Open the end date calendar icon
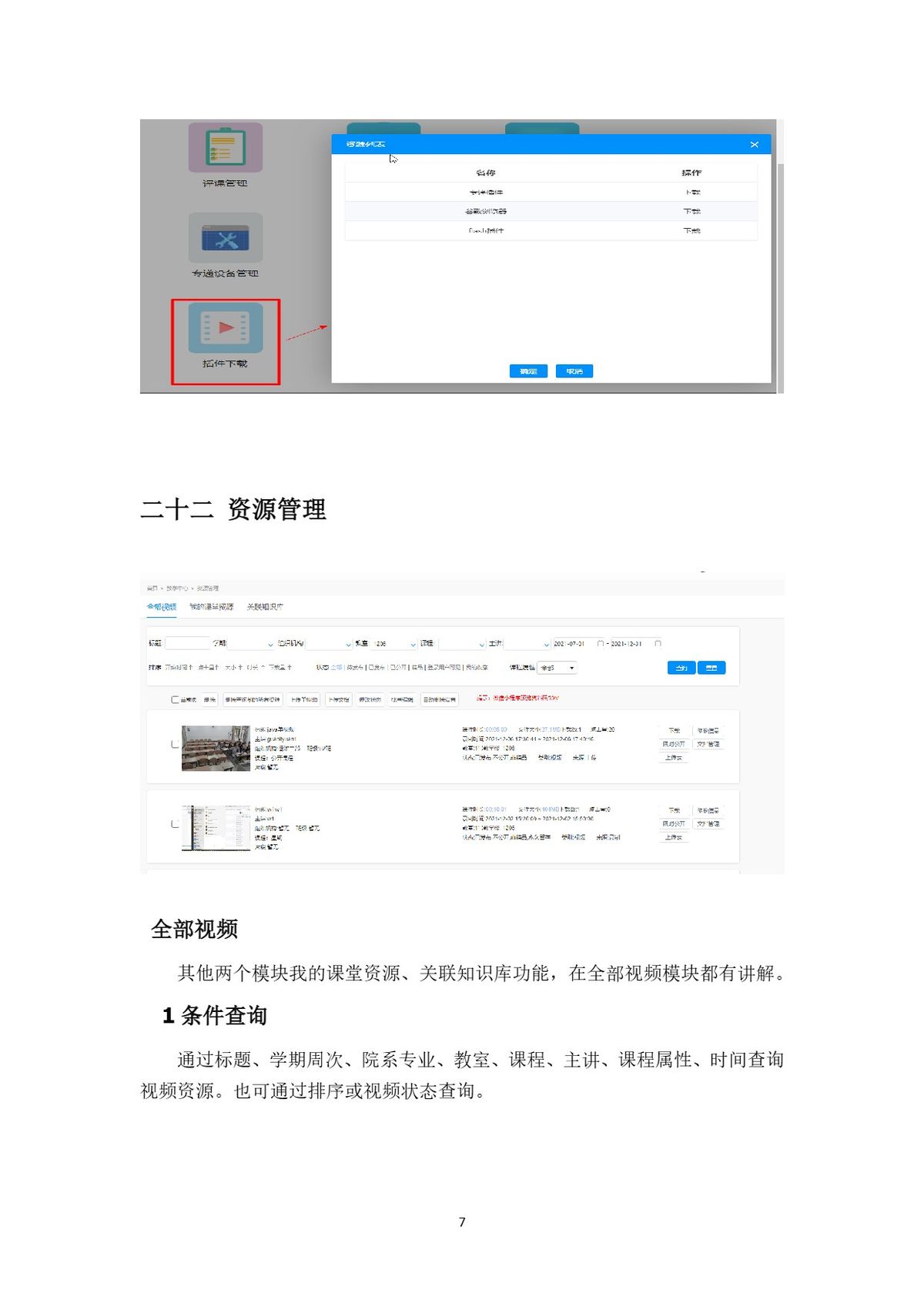This screenshot has width=924, height=1307. (x=658, y=644)
